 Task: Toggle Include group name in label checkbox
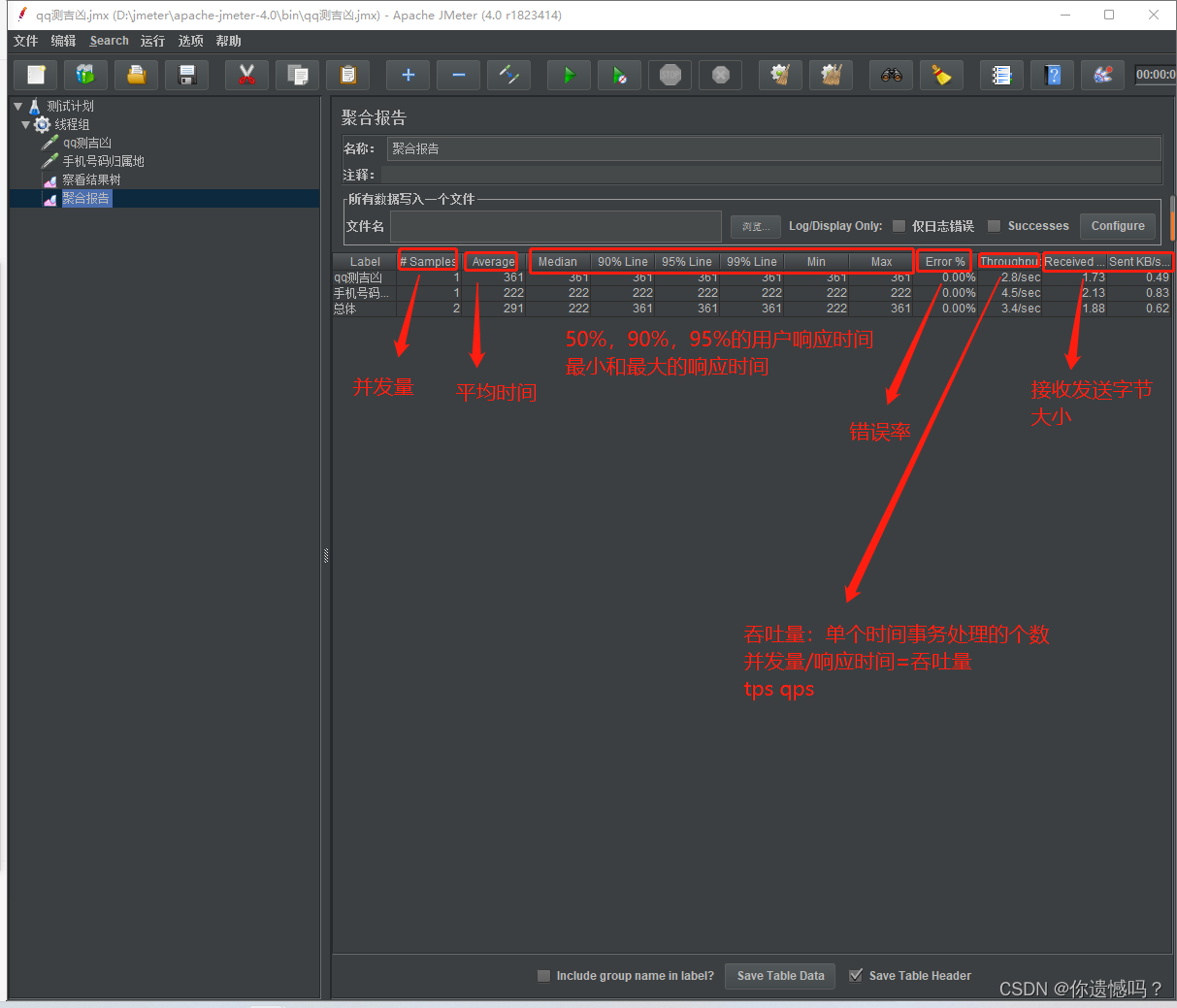[543, 976]
